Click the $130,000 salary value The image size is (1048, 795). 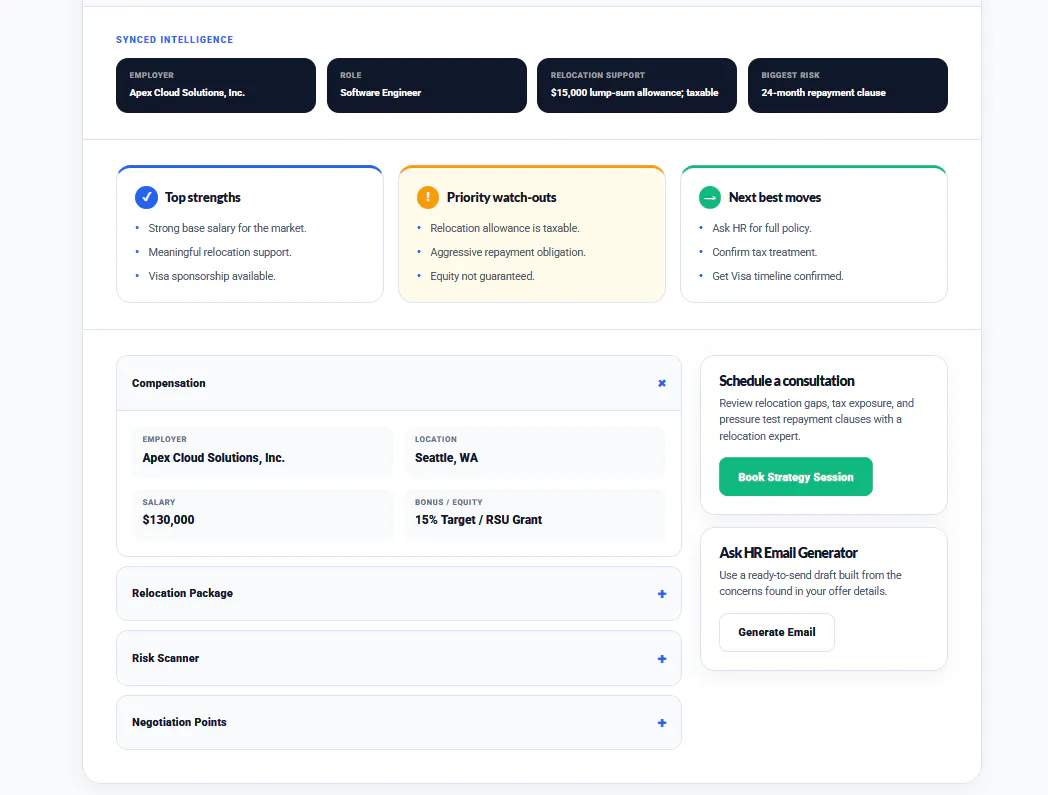(168, 520)
